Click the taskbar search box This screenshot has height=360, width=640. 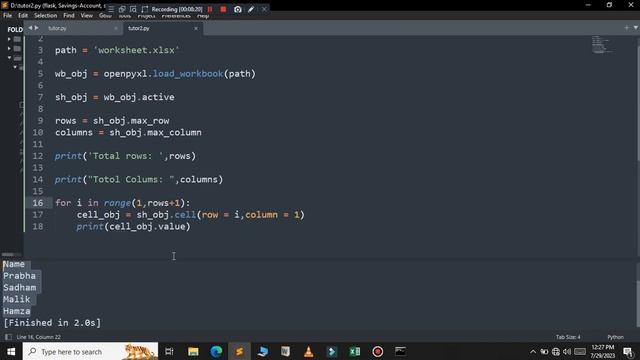(x=90, y=351)
